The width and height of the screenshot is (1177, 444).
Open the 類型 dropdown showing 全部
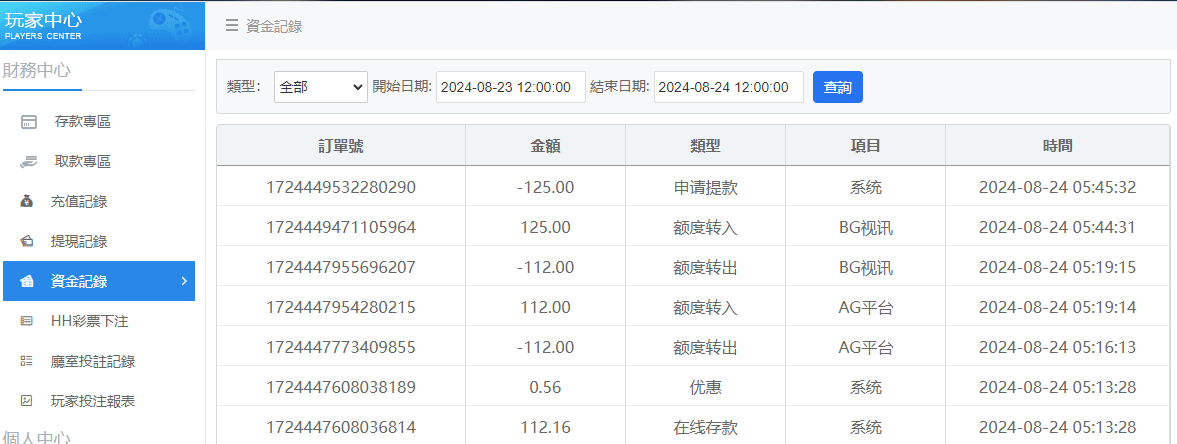(x=321, y=87)
